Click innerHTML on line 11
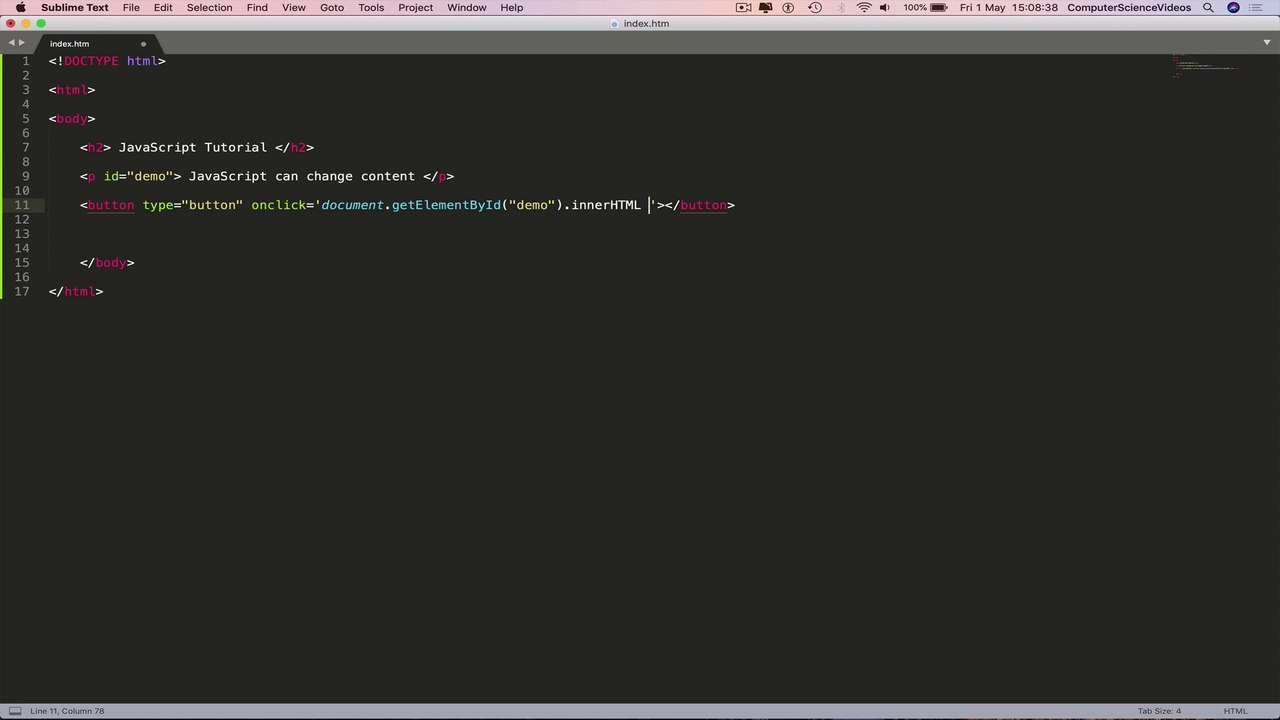1280x720 pixels. click(606, 205)
